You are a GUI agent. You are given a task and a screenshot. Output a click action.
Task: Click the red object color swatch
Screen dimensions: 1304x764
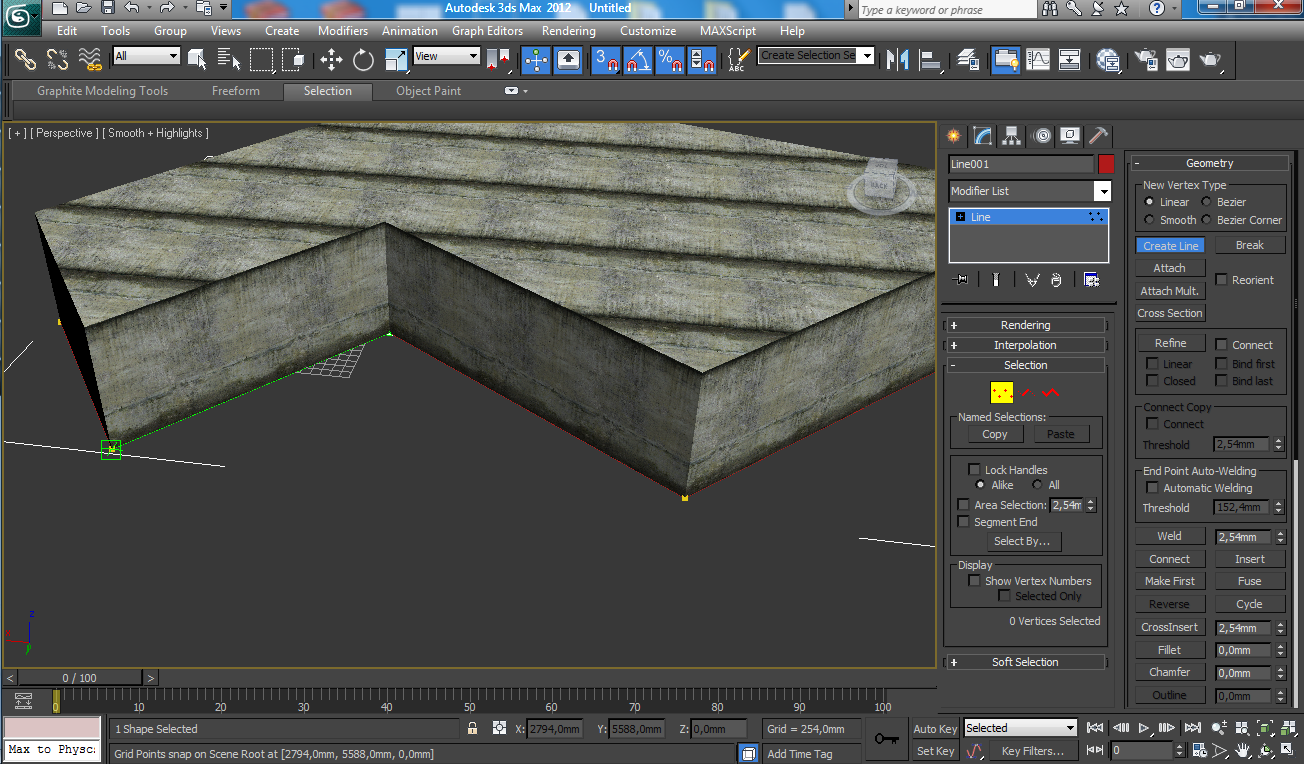pyautogui.click(x=1106, y=164)
